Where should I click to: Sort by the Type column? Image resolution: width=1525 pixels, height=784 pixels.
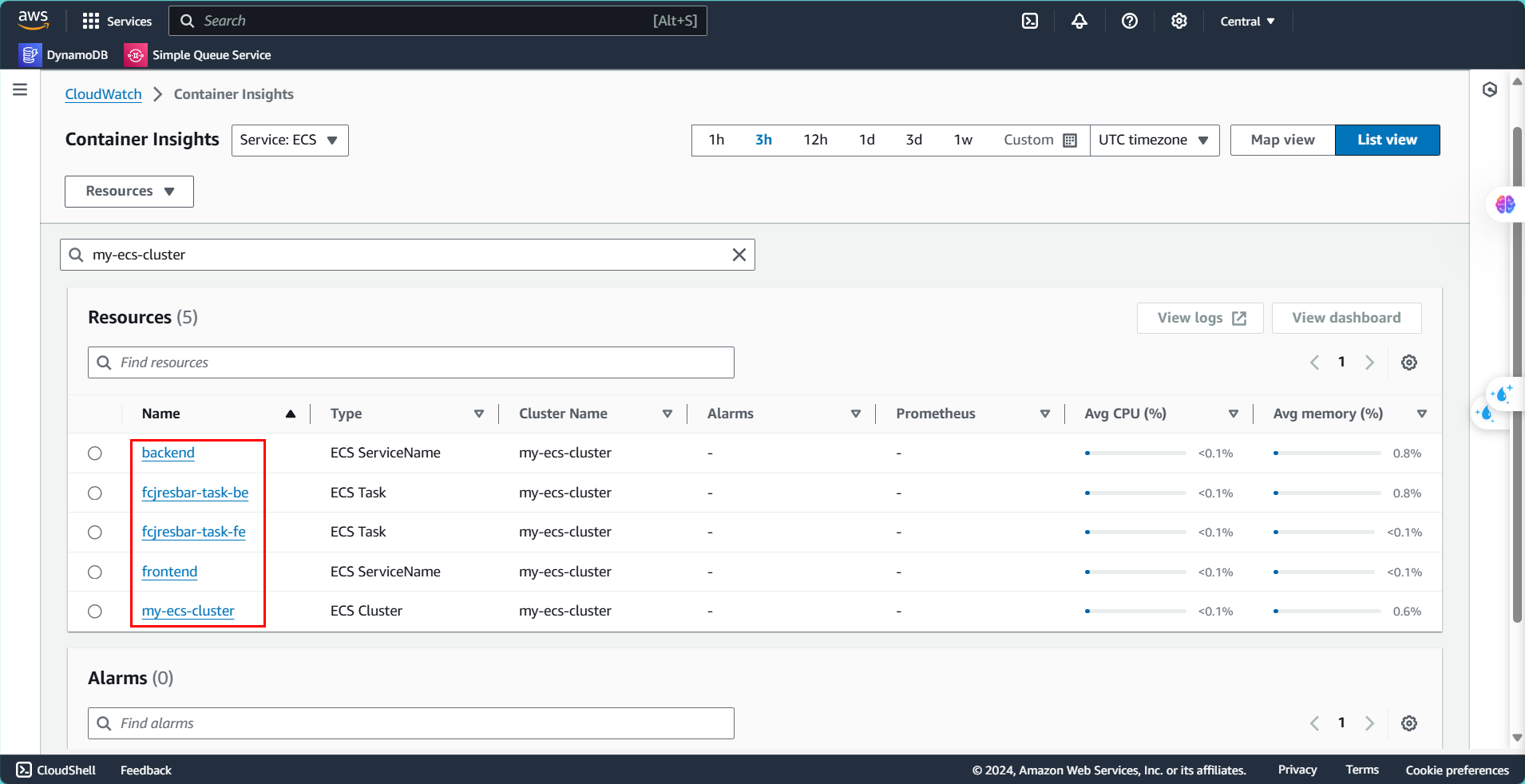point(479,414)
